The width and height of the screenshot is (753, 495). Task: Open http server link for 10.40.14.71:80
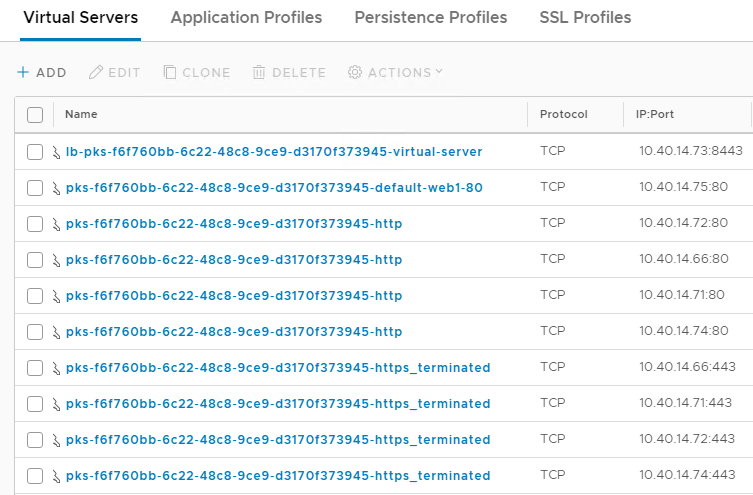click(x=234, y=296)
